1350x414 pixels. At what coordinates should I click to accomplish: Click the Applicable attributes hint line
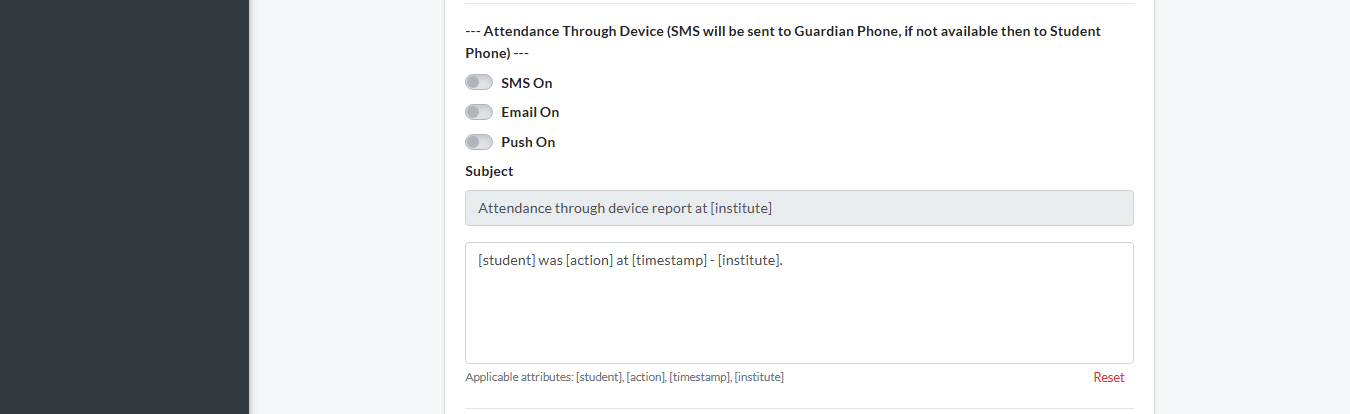coord(624,377)
